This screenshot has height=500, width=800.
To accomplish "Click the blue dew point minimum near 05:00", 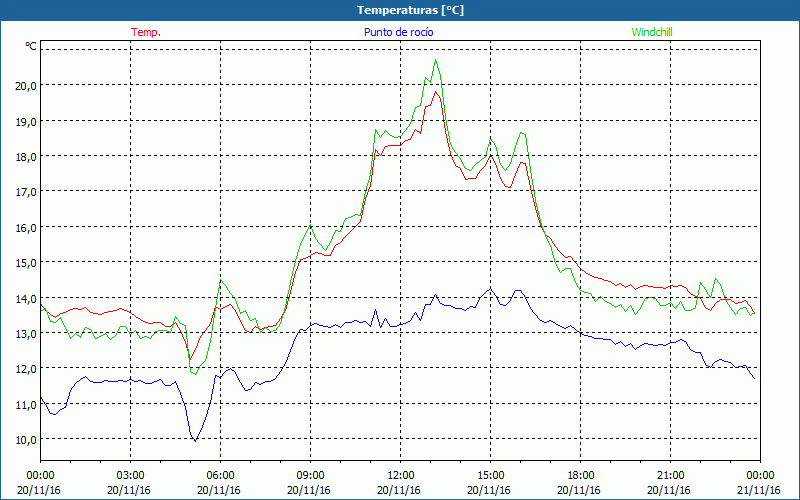I will (195, 441).
